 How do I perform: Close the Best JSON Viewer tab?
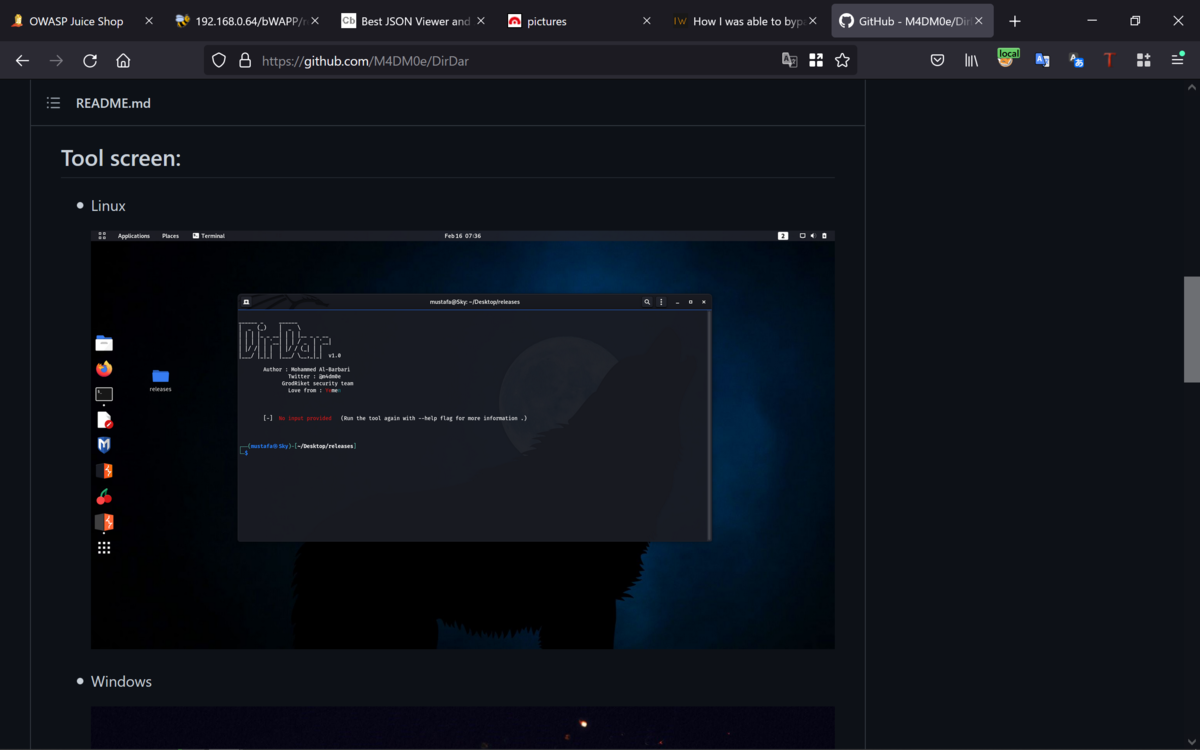(480, 21)
